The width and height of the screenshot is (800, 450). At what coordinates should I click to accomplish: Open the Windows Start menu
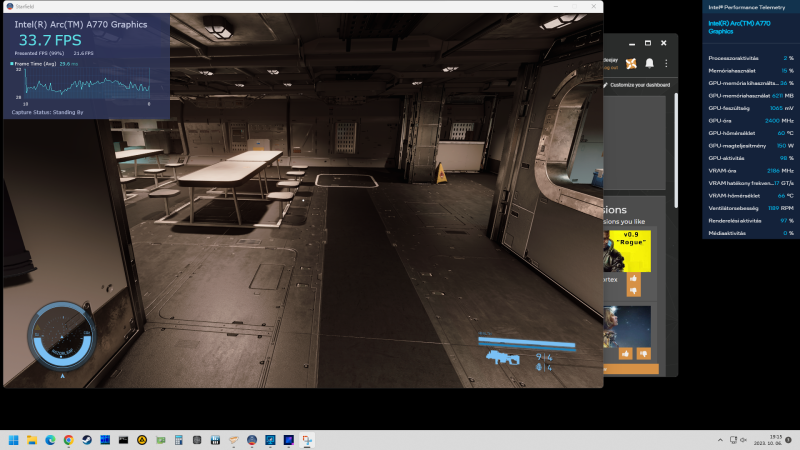click(13, 440)
